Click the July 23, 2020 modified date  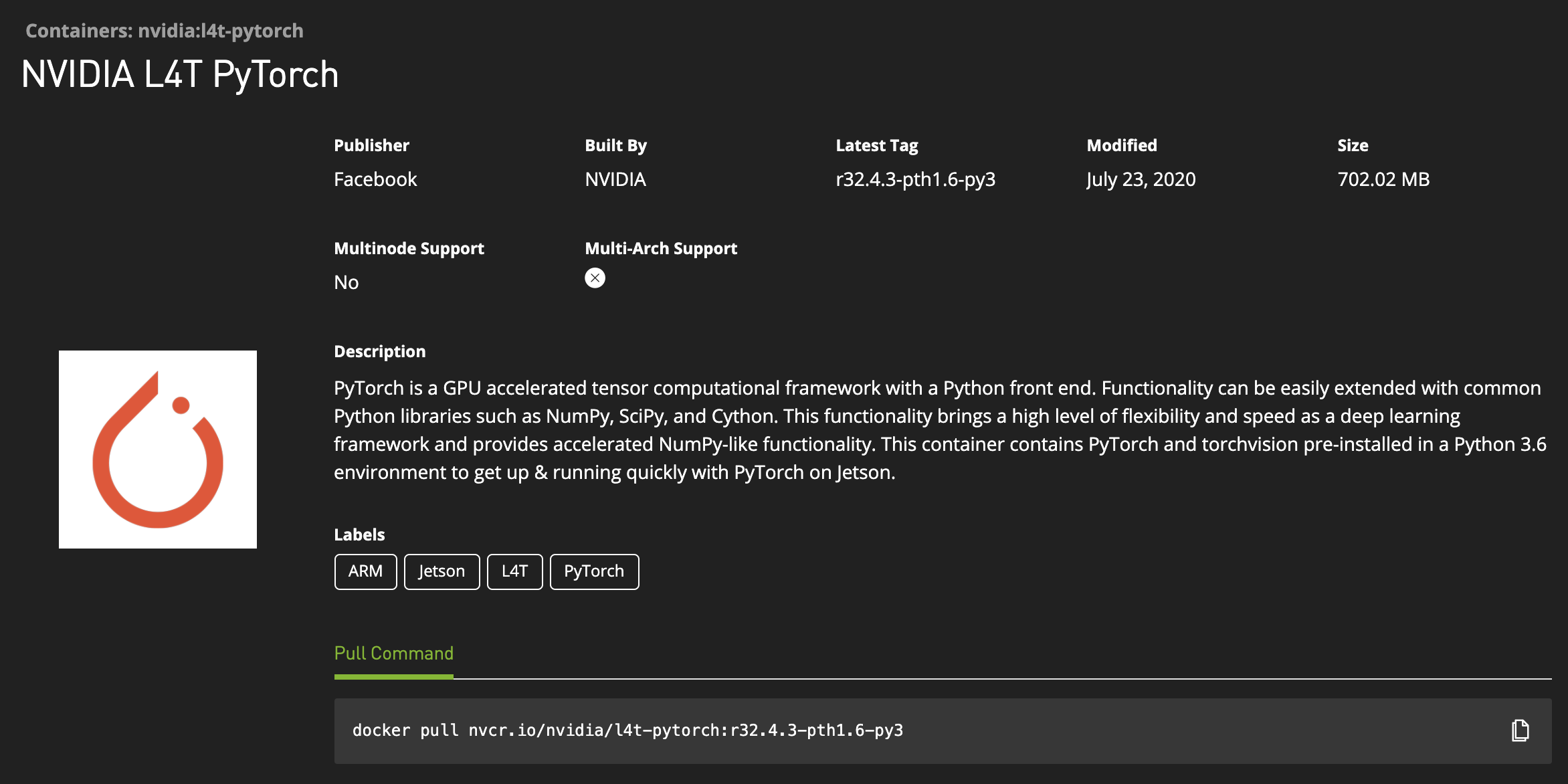pos(1141,179)
